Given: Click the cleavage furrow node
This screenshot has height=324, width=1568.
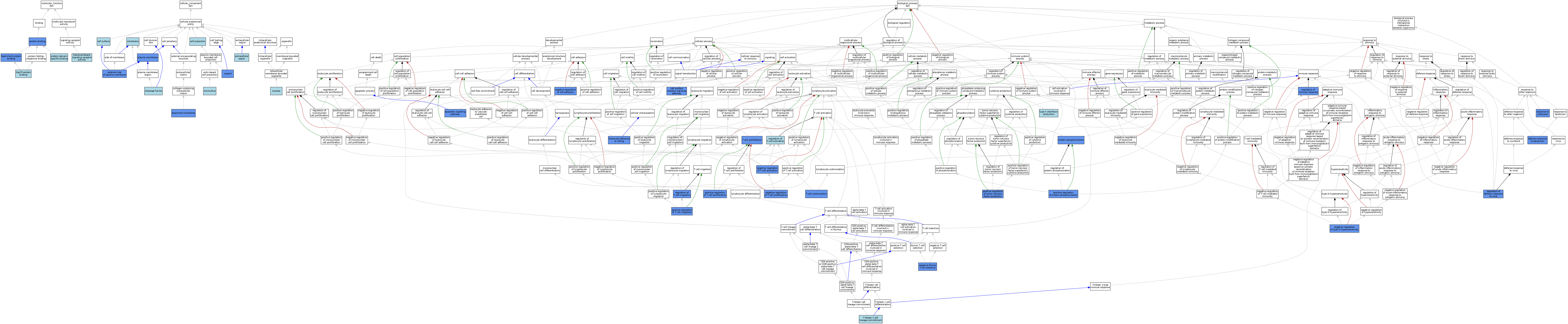Looking at the screenshot, I should (x=153, y=91).
